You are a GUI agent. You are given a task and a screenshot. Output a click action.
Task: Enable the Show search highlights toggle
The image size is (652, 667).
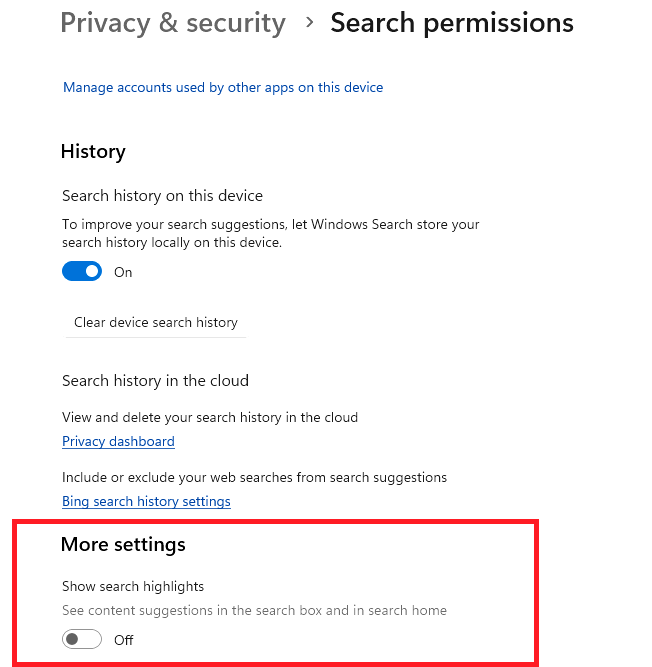[82, 640]
